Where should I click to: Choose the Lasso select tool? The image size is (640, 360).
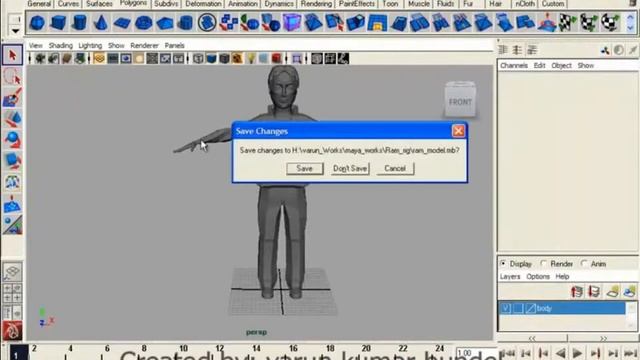(12, 76)
